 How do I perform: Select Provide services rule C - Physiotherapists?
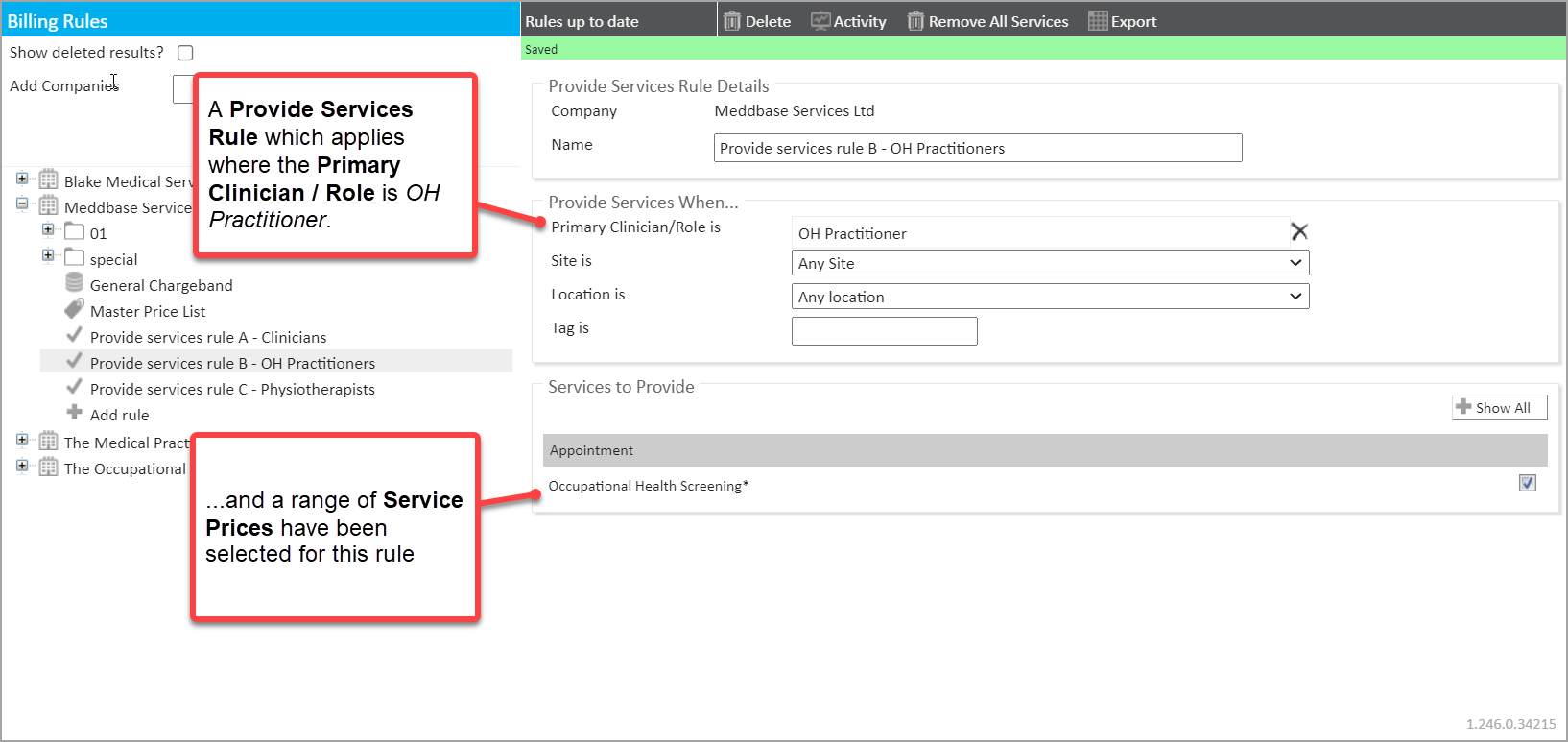click(231, 389)
